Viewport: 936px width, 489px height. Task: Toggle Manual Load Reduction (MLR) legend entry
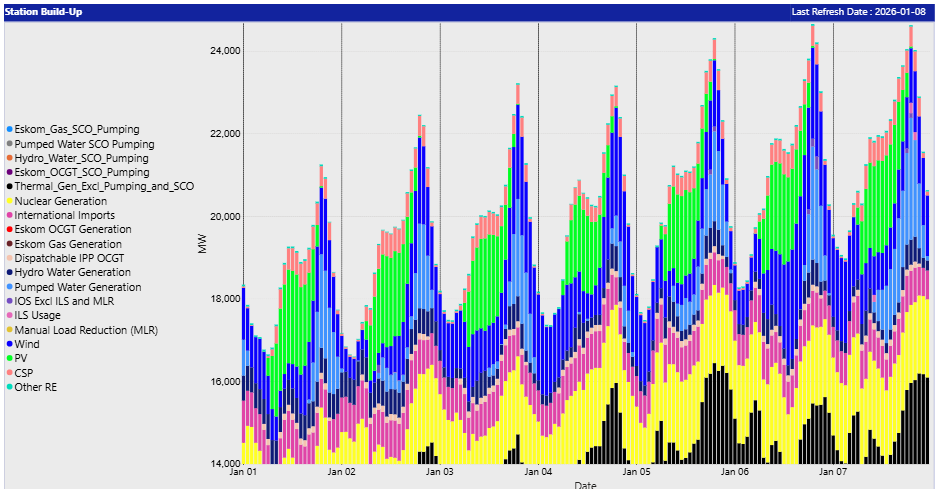pyautogui.click(x=72, y=330)
